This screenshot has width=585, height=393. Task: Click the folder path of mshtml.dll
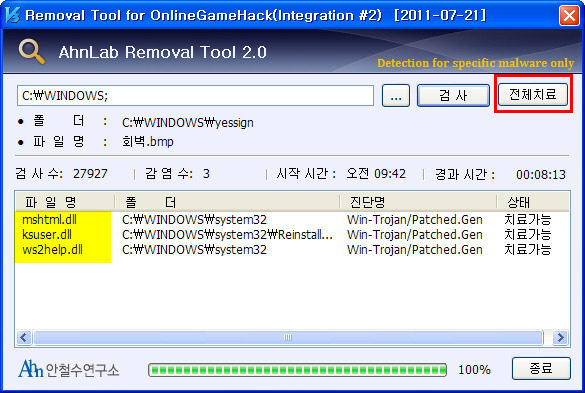click(x=194, y=219)
